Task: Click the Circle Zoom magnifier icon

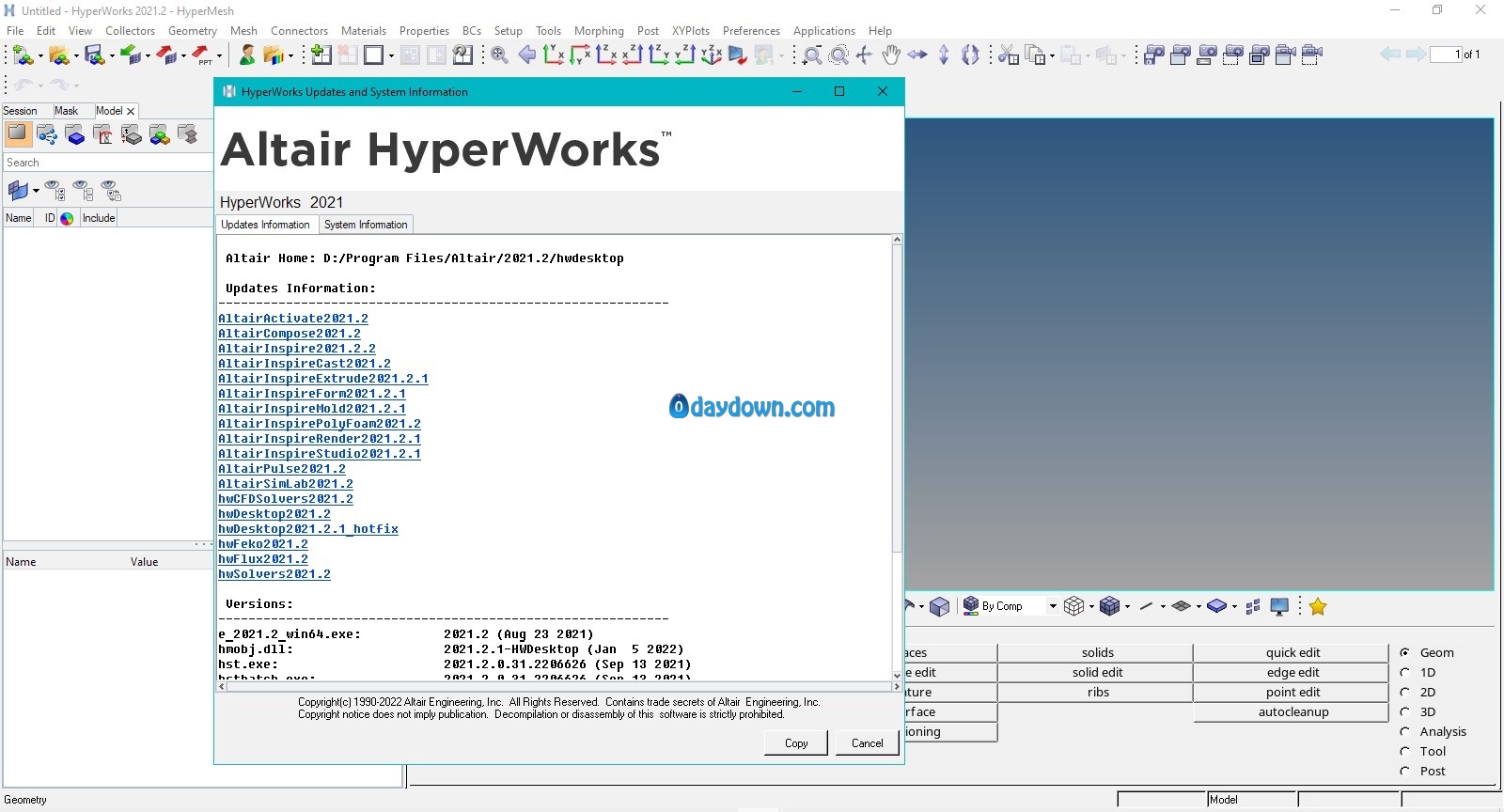Action: [x=839, y=55]
